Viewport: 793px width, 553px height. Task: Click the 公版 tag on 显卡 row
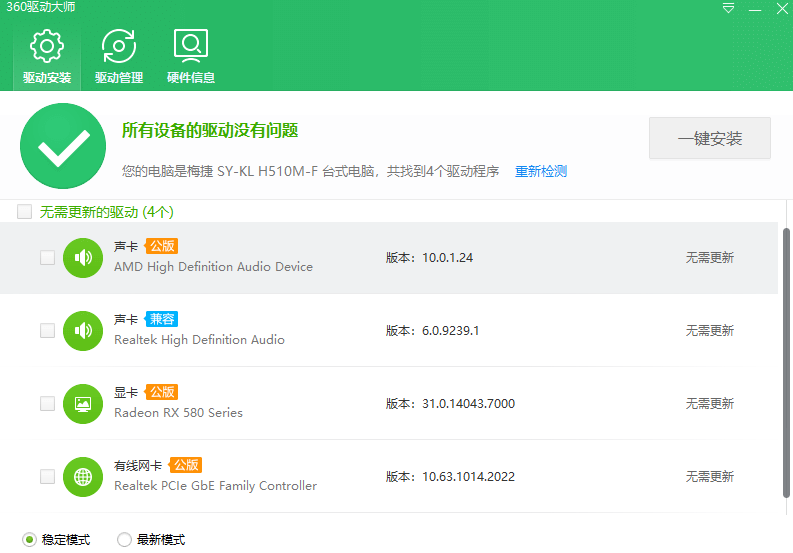coord(161,392)
